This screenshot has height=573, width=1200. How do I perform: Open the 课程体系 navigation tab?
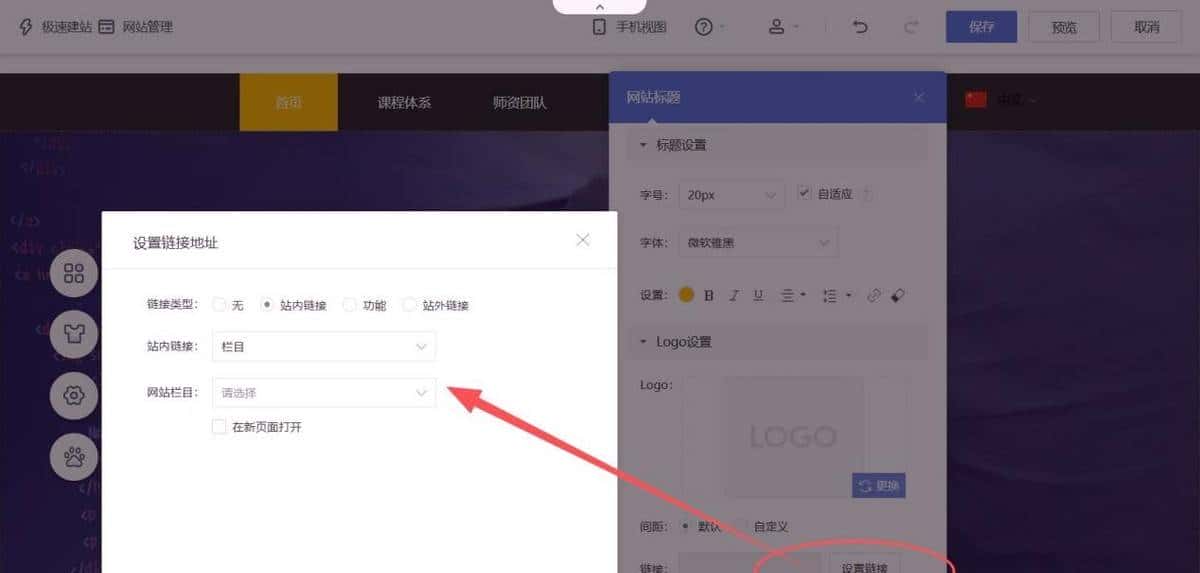pyautogui.click(x=404, y=102)
